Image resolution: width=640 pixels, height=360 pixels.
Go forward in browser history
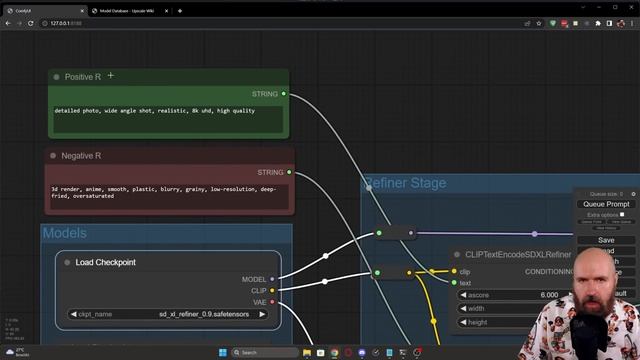tap(19, 24)
